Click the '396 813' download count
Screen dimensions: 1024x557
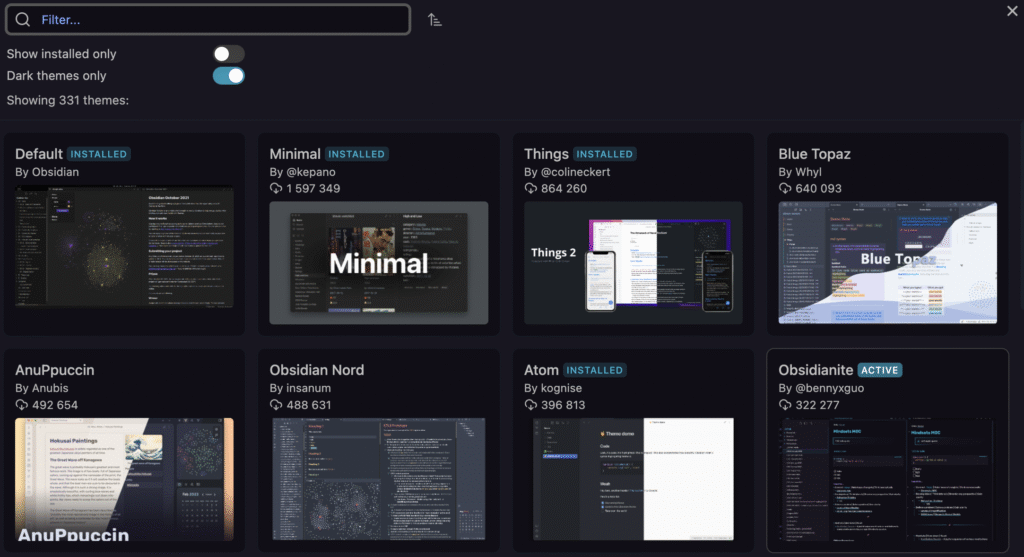click(x=563, y=405)
